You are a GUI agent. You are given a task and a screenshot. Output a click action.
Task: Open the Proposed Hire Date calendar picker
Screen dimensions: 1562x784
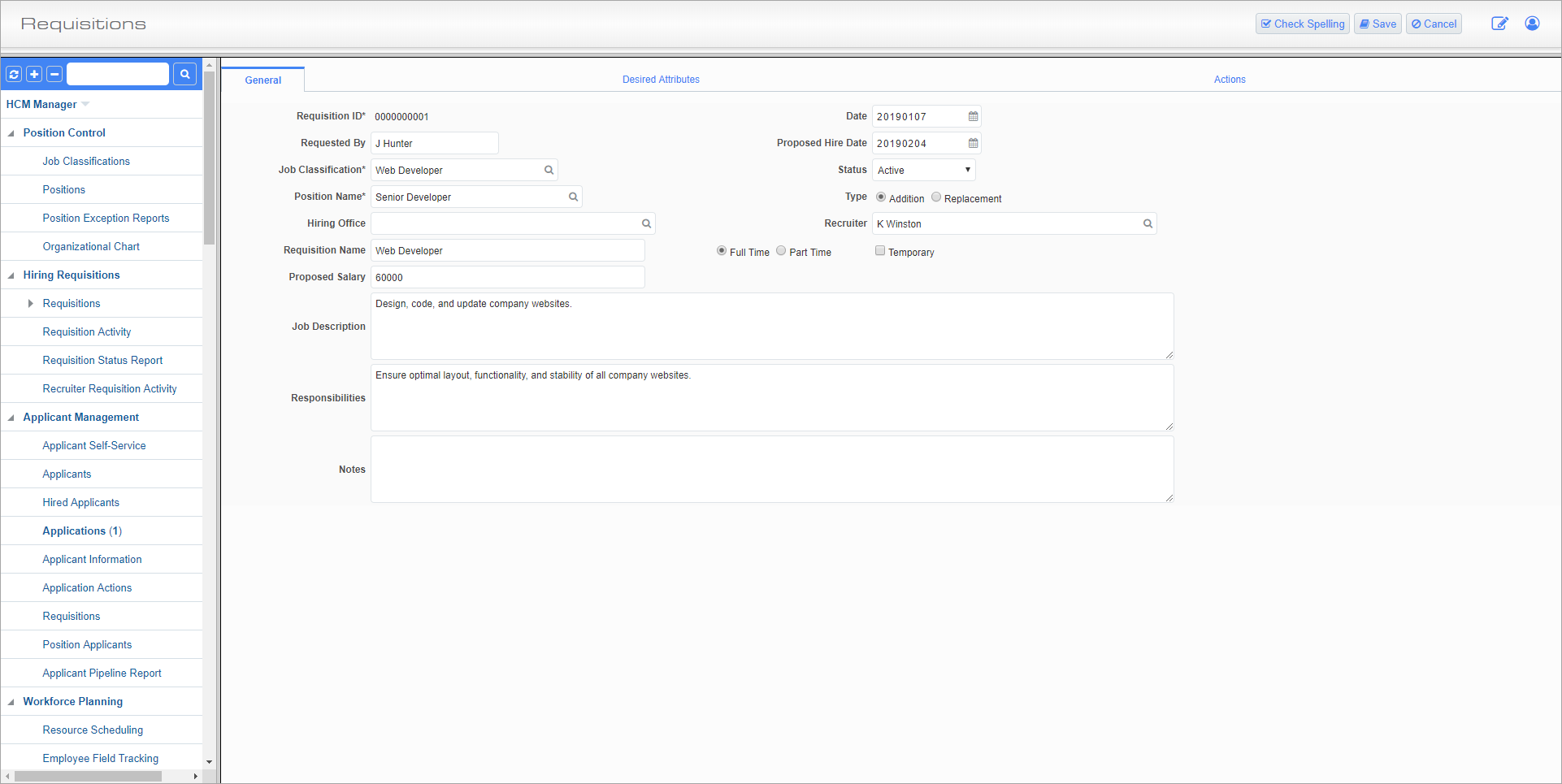[973, 143]
